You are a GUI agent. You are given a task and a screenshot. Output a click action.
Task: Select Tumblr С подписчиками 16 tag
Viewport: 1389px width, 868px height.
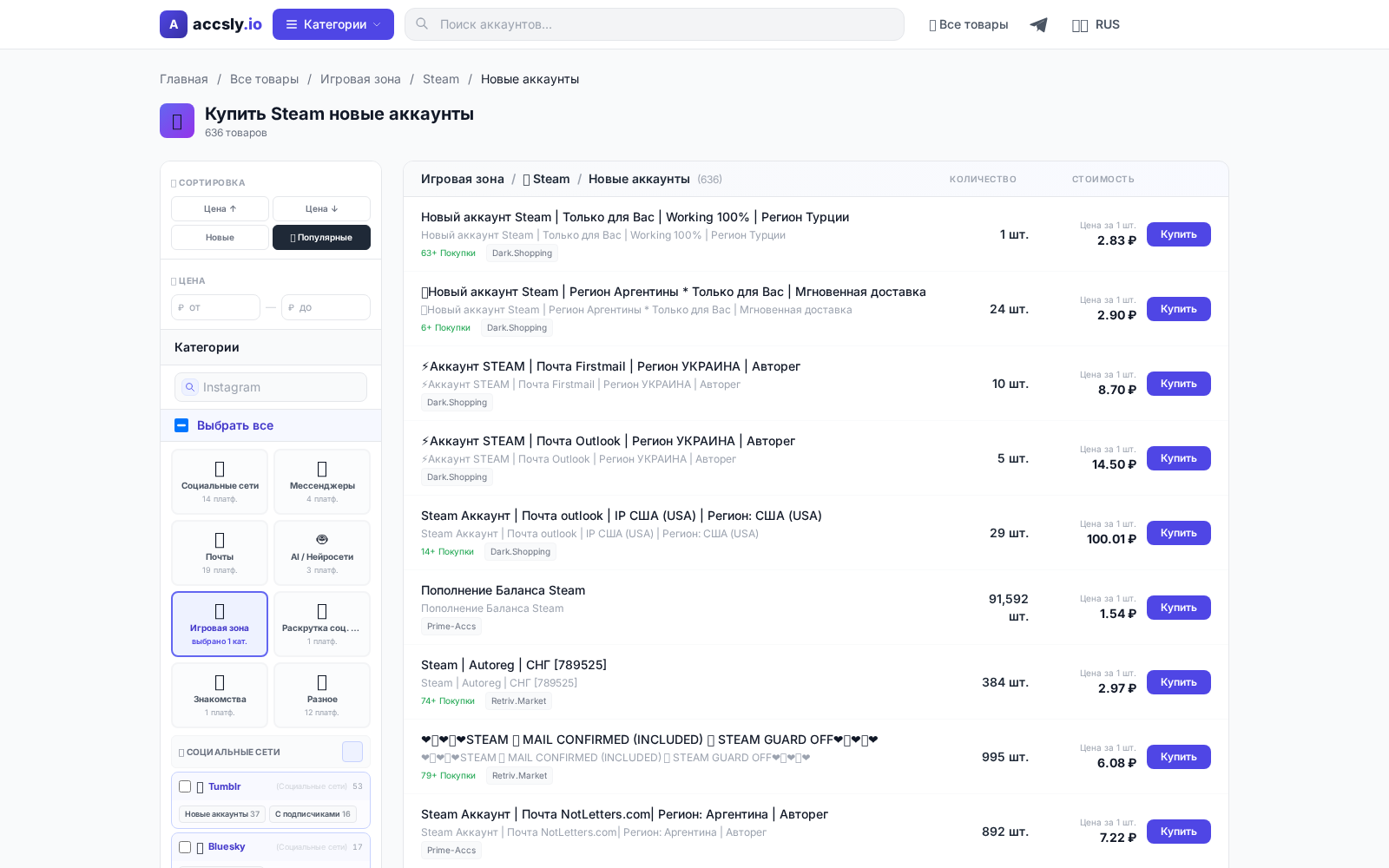pyautogui.click(x=313, y=814)
